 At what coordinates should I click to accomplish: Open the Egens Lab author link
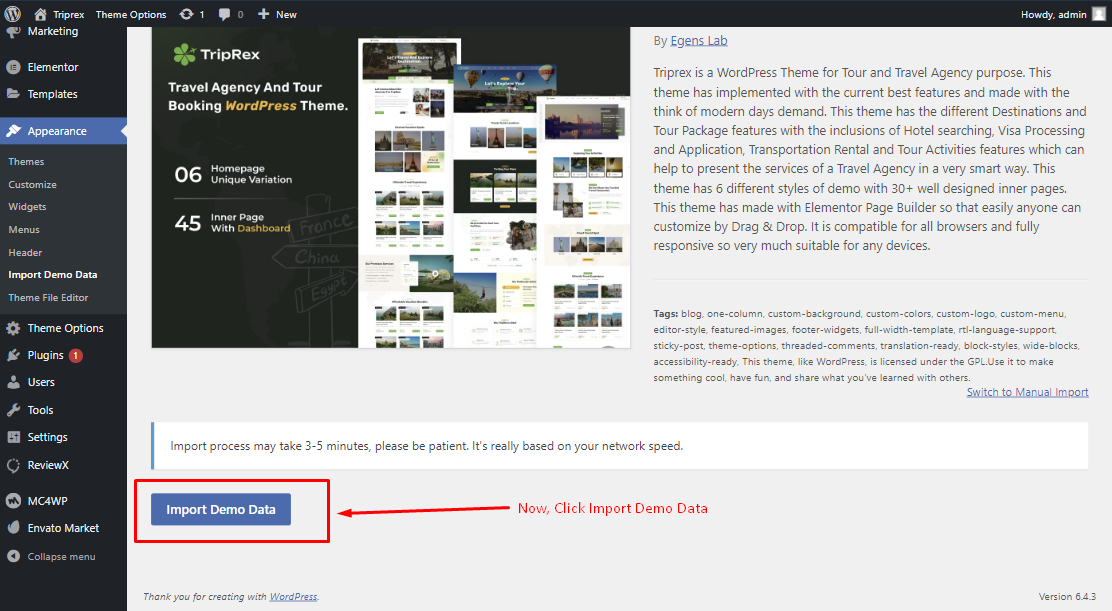pyautogui.click(x=699, y=40)
